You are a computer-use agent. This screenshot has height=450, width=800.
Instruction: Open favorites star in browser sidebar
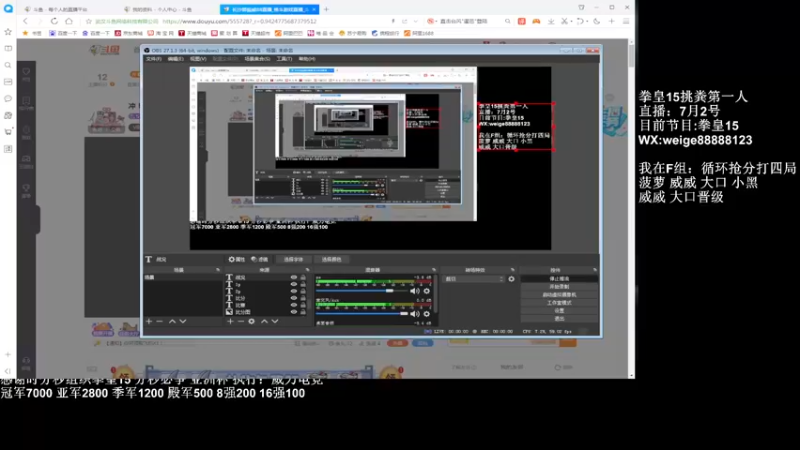click(8, 32)
